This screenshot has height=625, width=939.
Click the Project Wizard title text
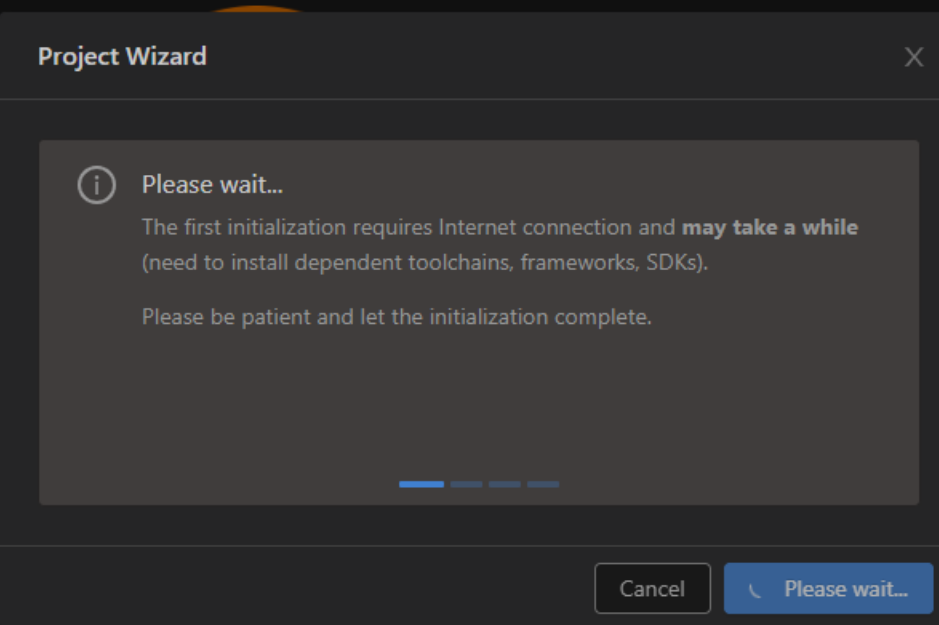tap(122, 57)
